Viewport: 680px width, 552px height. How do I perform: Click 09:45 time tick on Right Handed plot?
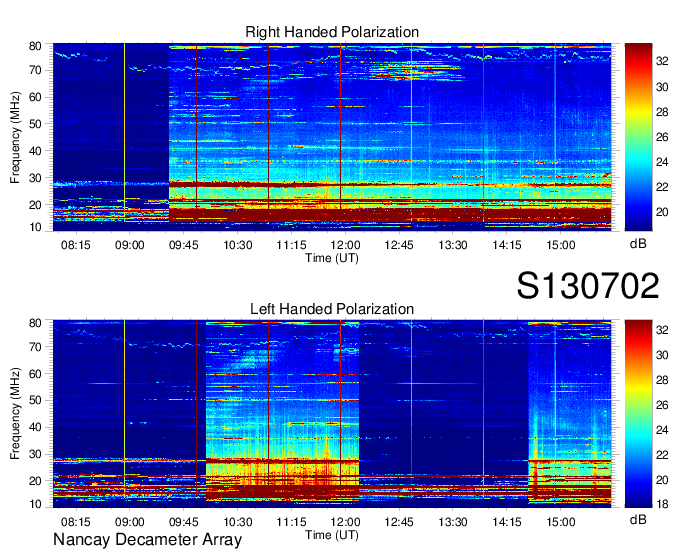pyautogui.click(x=183, y=245)
